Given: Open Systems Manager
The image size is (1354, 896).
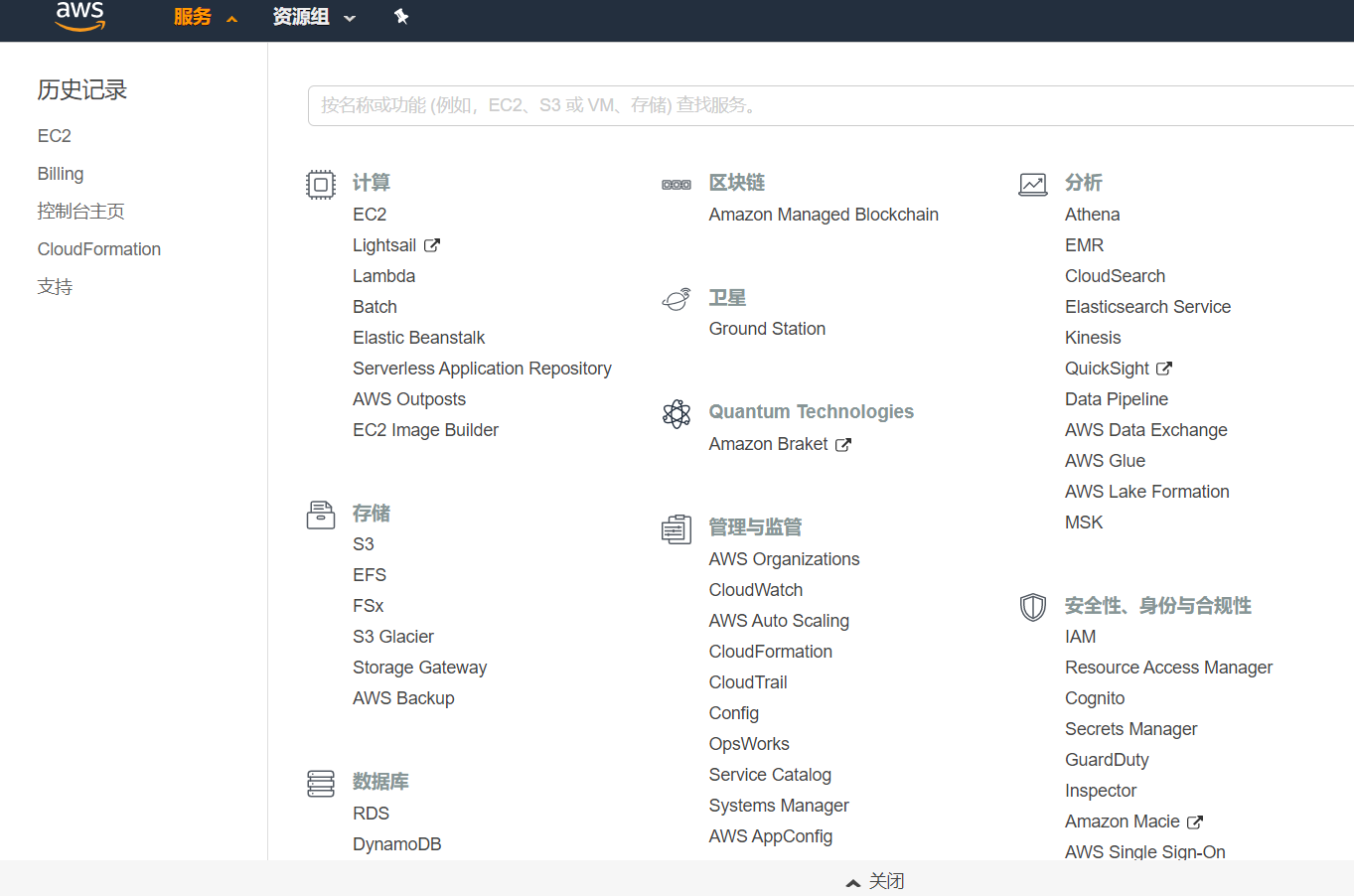Looking at the screenshot, I should [779, 806].
